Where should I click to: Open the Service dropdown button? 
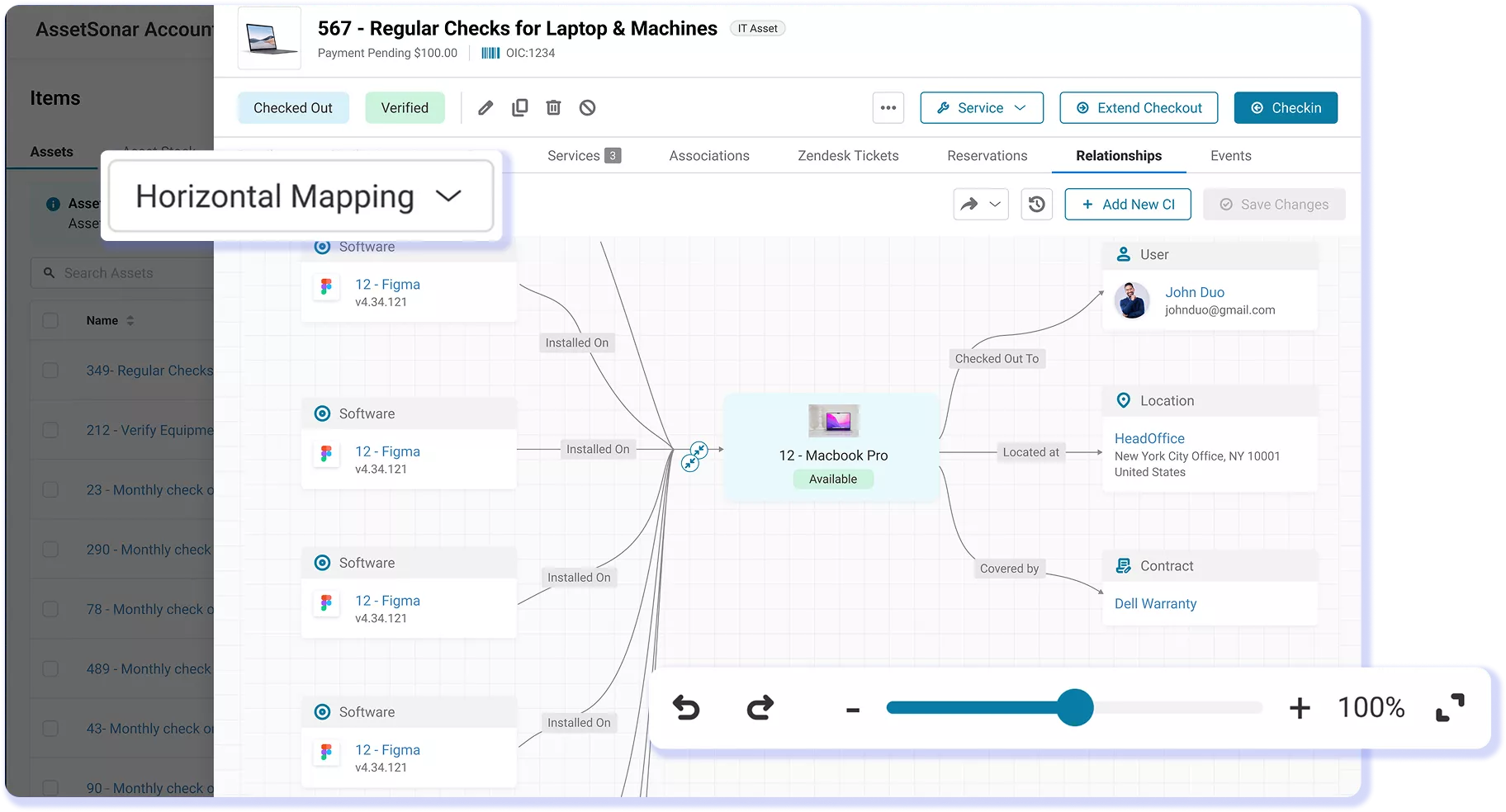click(982, 108)
